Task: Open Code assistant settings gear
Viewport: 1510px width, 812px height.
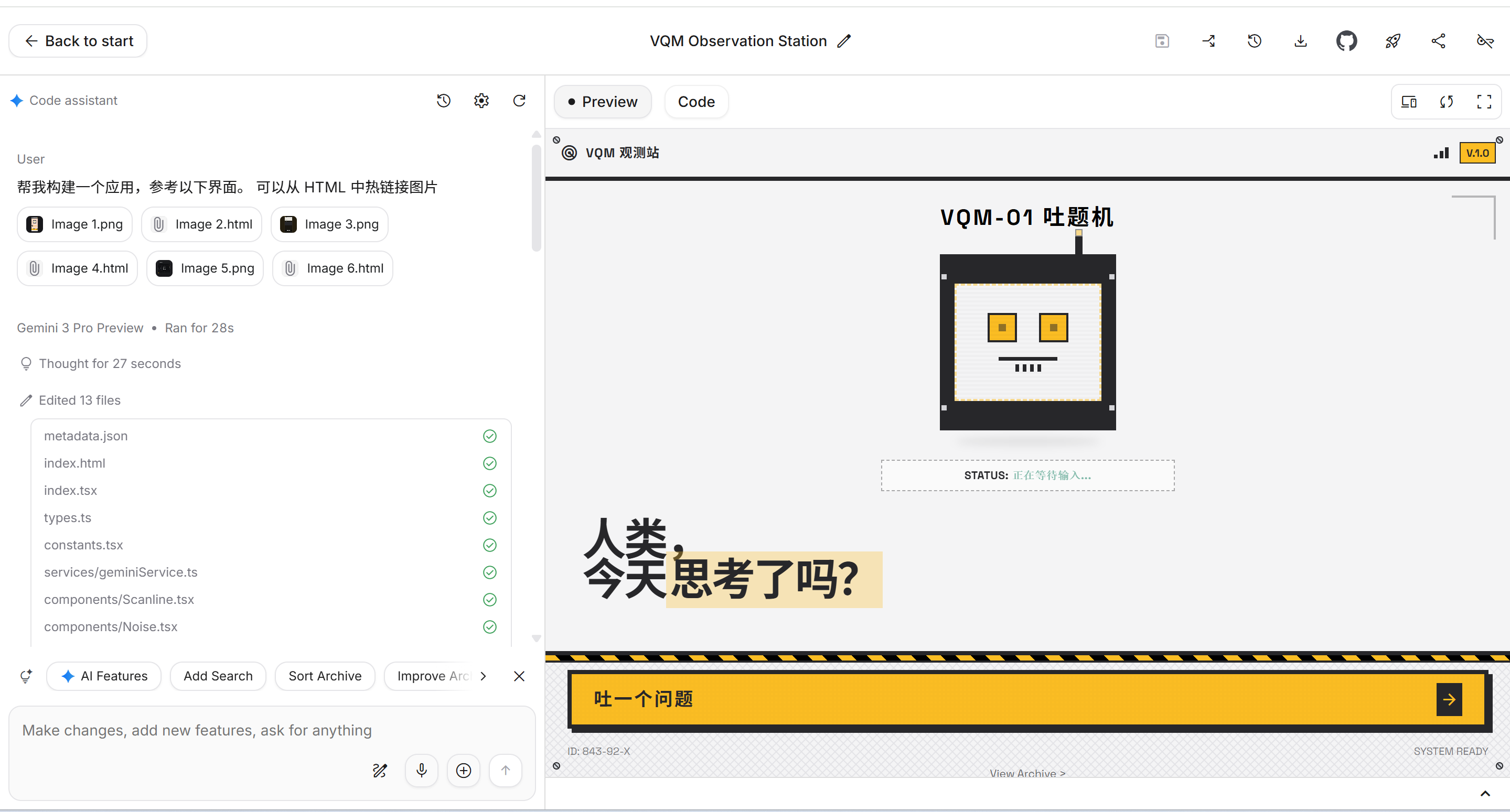Action: coord(480,101)
